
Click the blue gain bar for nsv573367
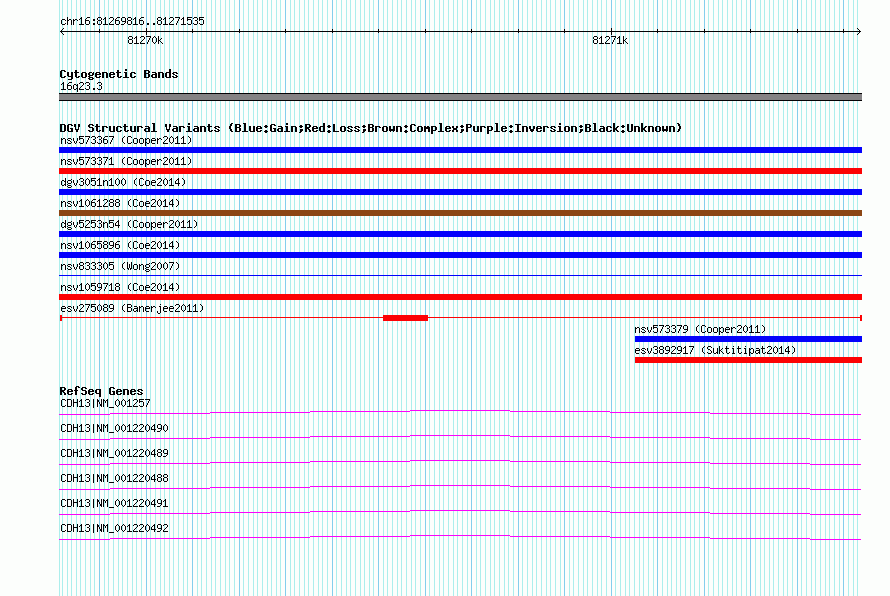click(460, 150)
